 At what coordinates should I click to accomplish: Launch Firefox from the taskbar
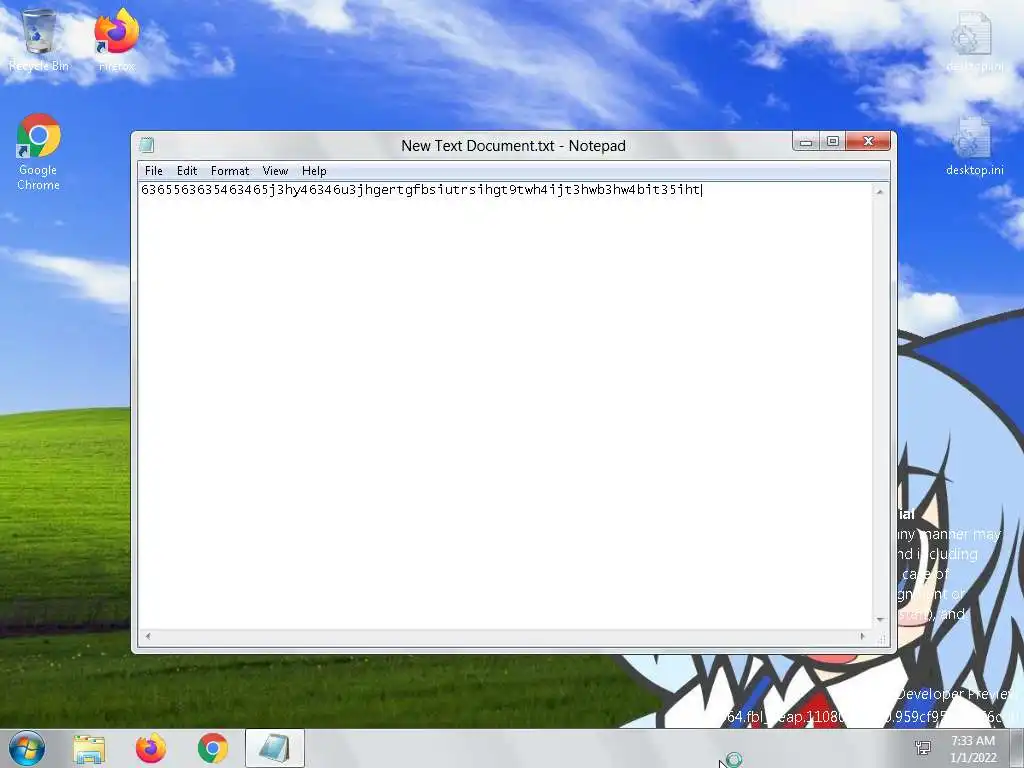(x=151, y=748)
